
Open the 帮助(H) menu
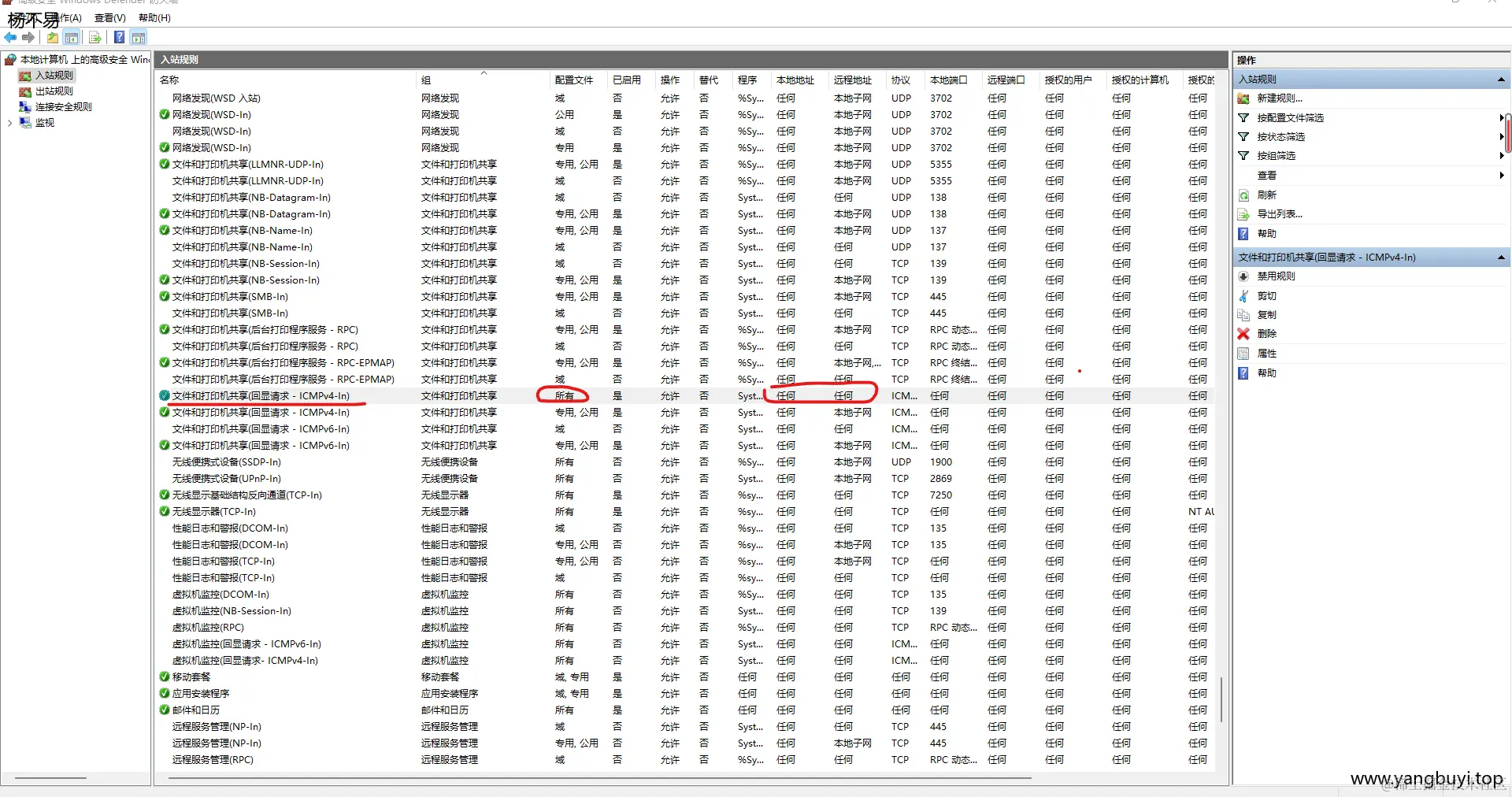click(x=154, y=18)
